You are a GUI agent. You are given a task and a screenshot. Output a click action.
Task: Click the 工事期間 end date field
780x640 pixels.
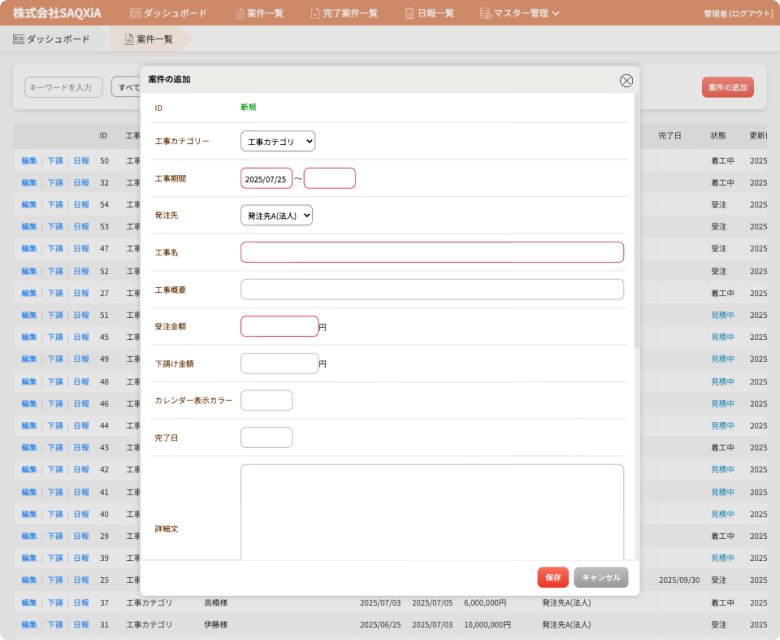click(329, 179)
